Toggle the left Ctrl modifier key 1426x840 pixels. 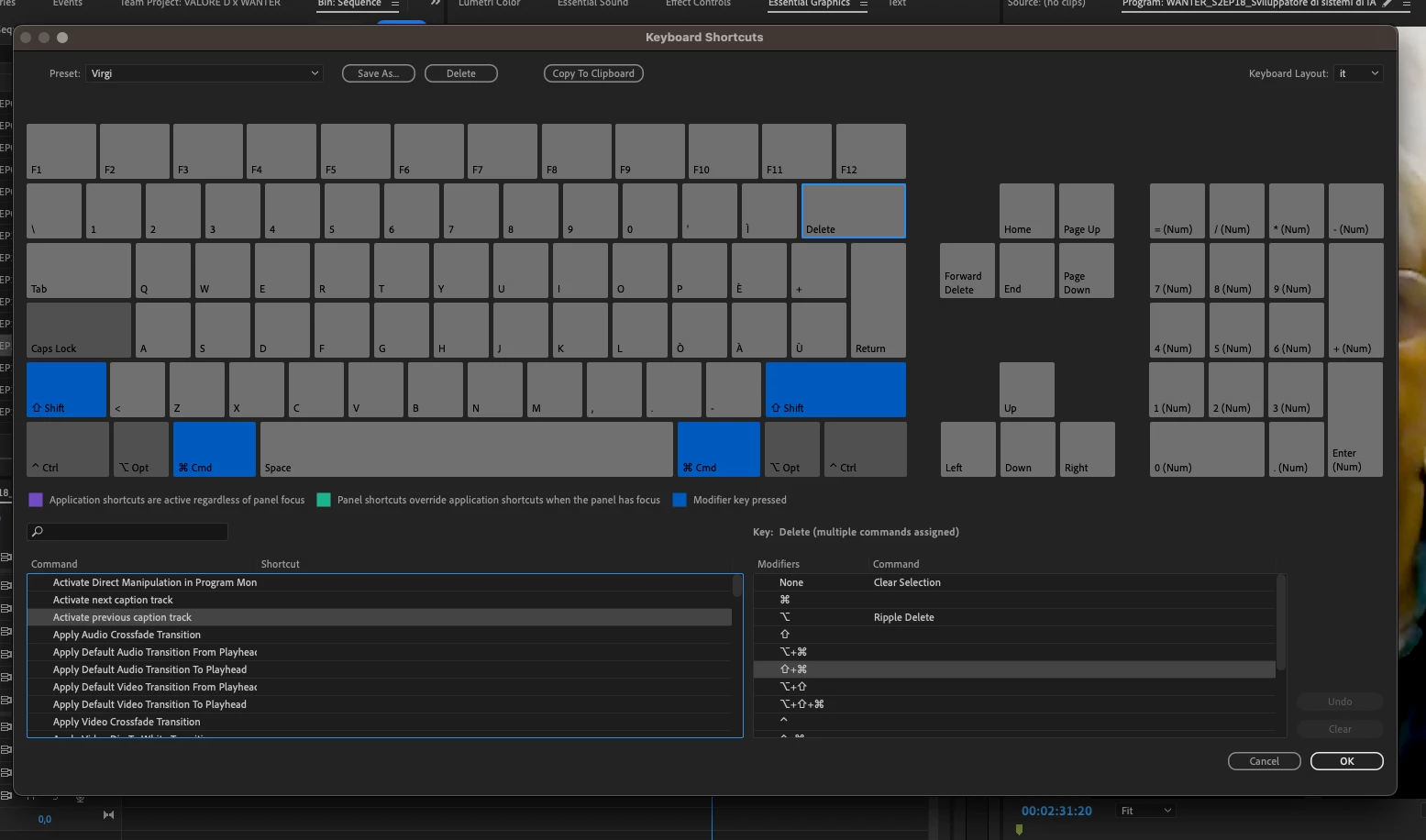[x=68, y=449]
